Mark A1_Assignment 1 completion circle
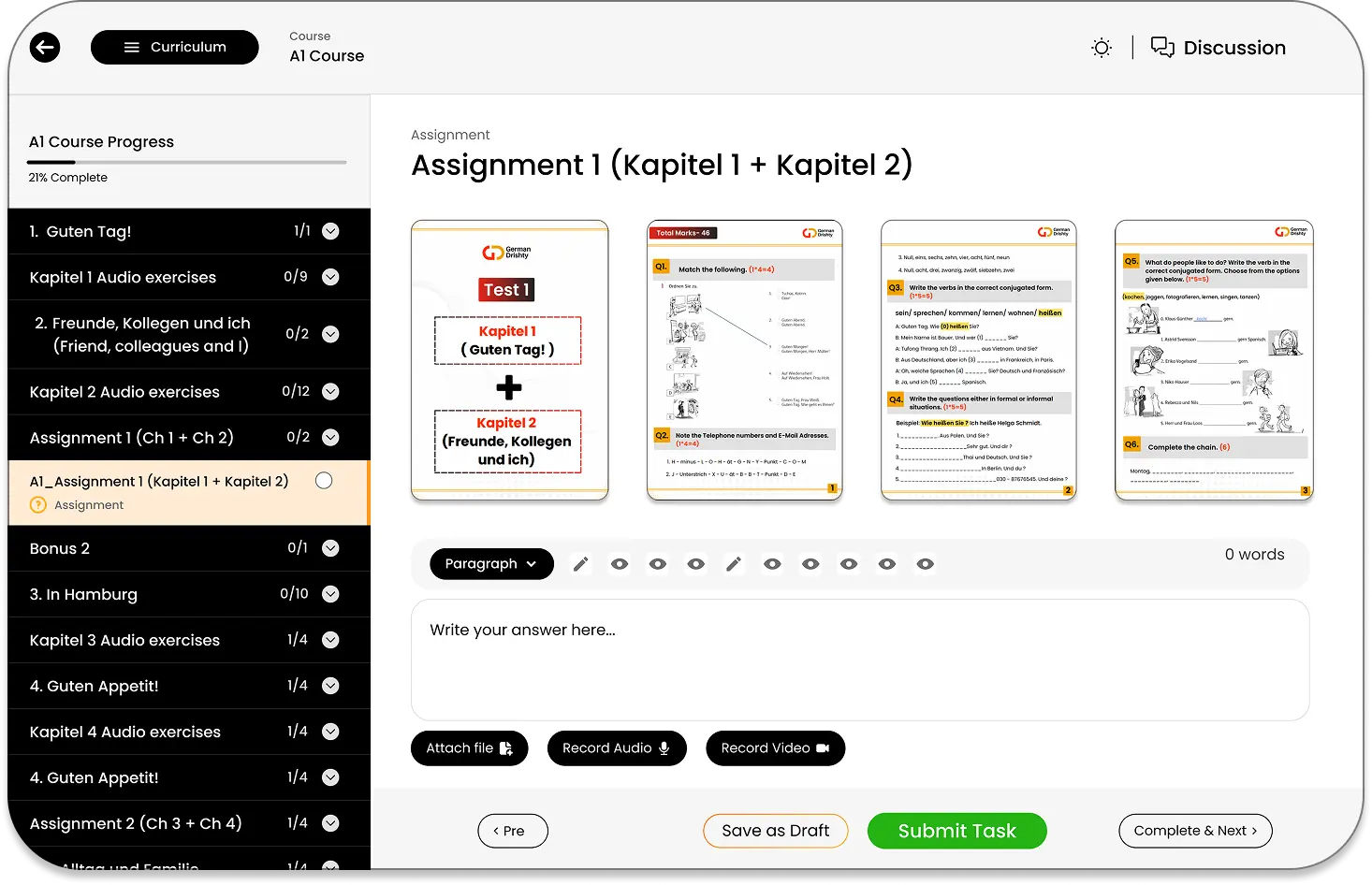The height and width of the screenshot is (885, 1372). point(324,481)
